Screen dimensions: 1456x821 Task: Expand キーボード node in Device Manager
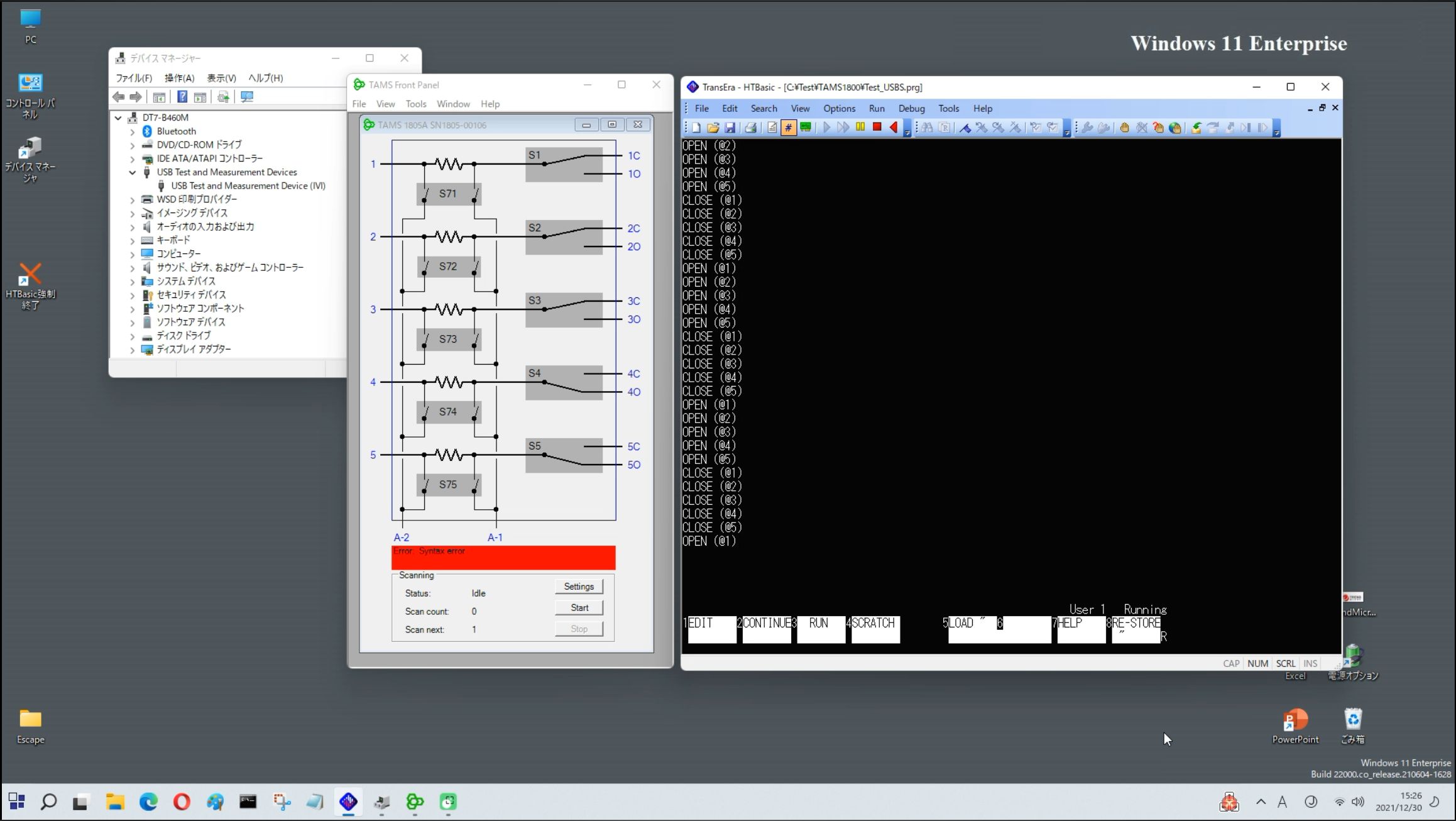point(132,240)
